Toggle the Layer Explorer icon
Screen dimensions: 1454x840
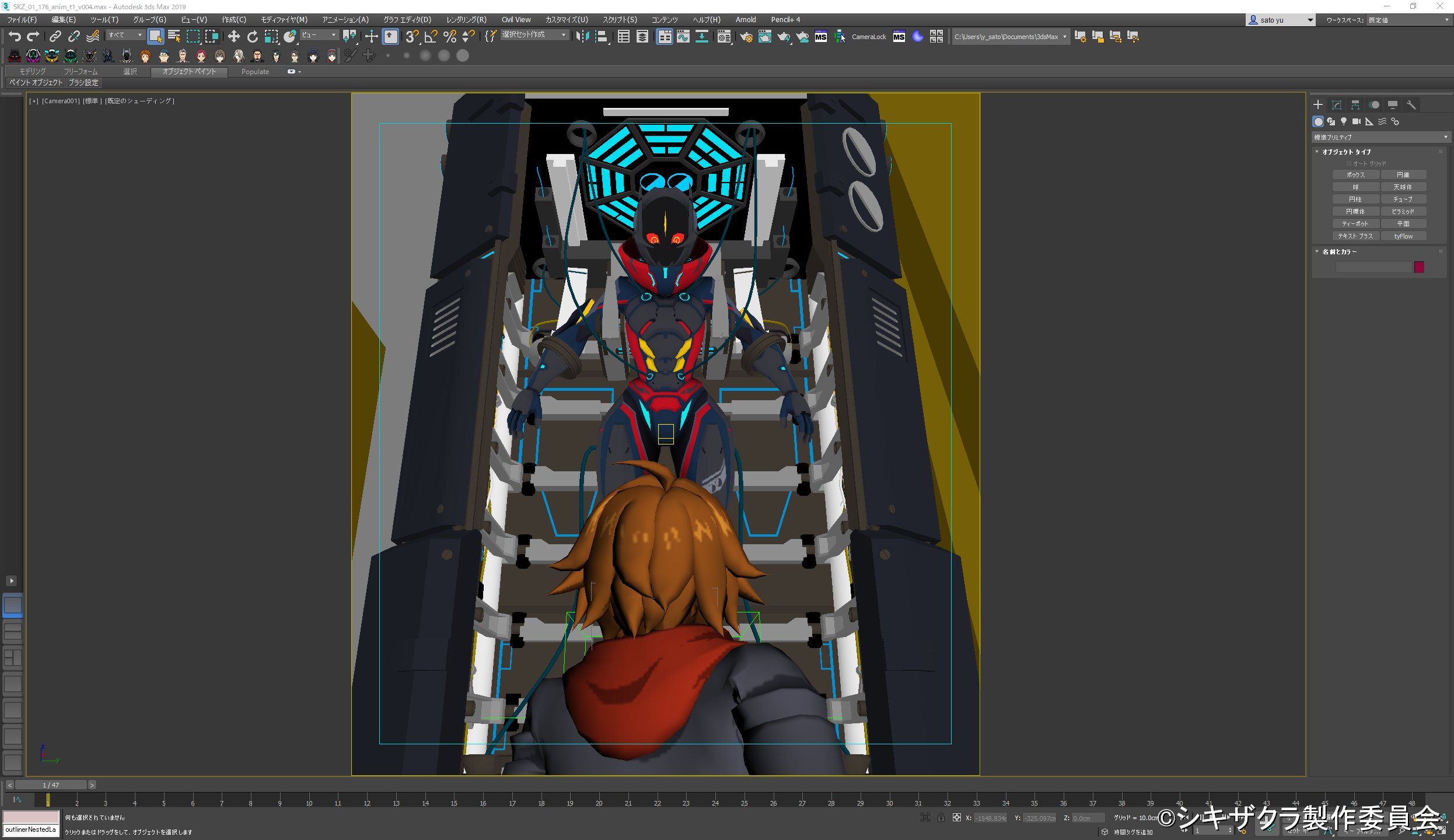point(642,37)
